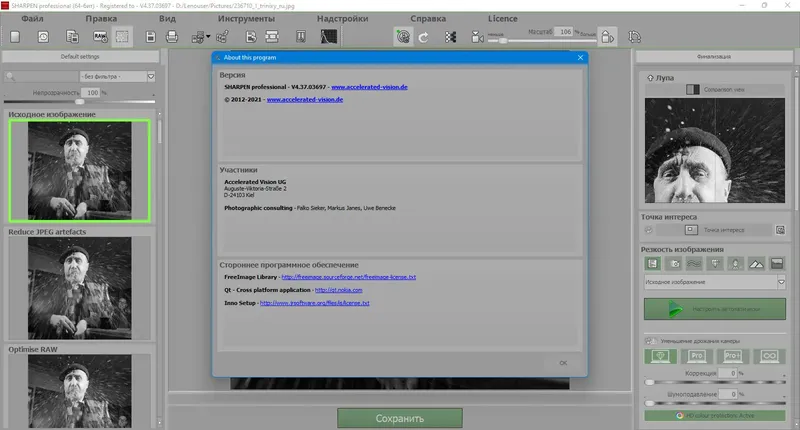
Task: Toggle the real-time preview toolbar icon
Action: click(403, 37)
